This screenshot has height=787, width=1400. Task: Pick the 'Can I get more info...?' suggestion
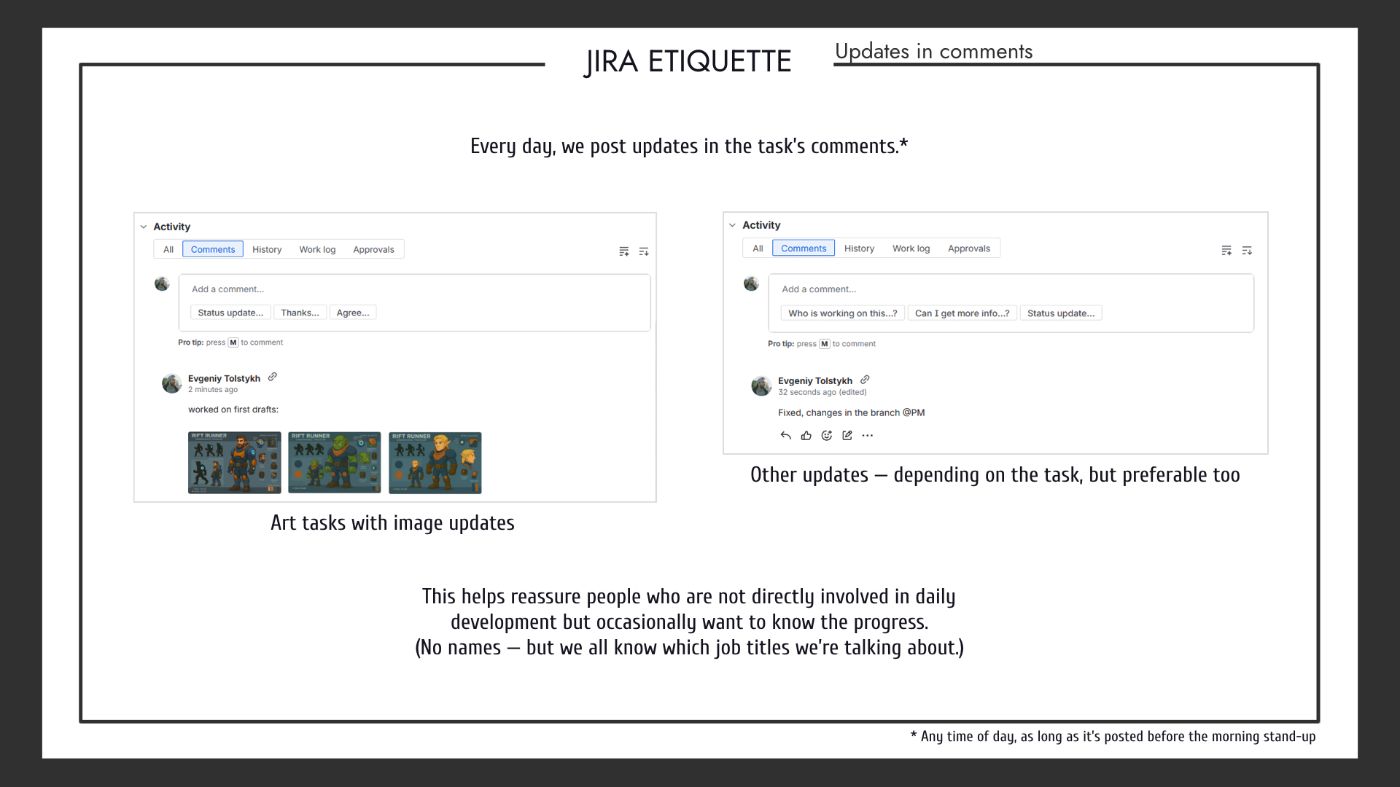962,313
